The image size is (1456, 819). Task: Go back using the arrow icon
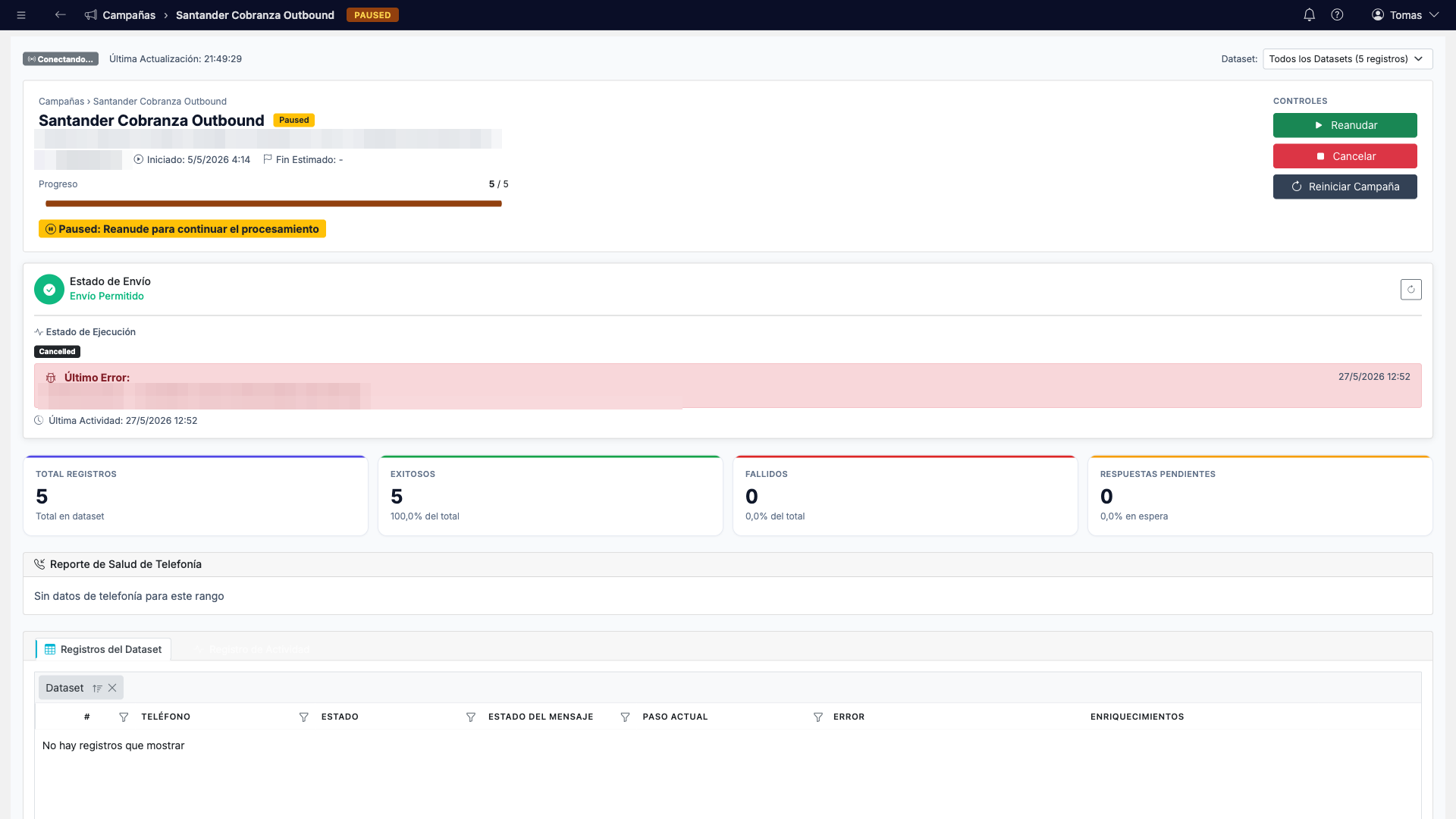pos(61,14)
